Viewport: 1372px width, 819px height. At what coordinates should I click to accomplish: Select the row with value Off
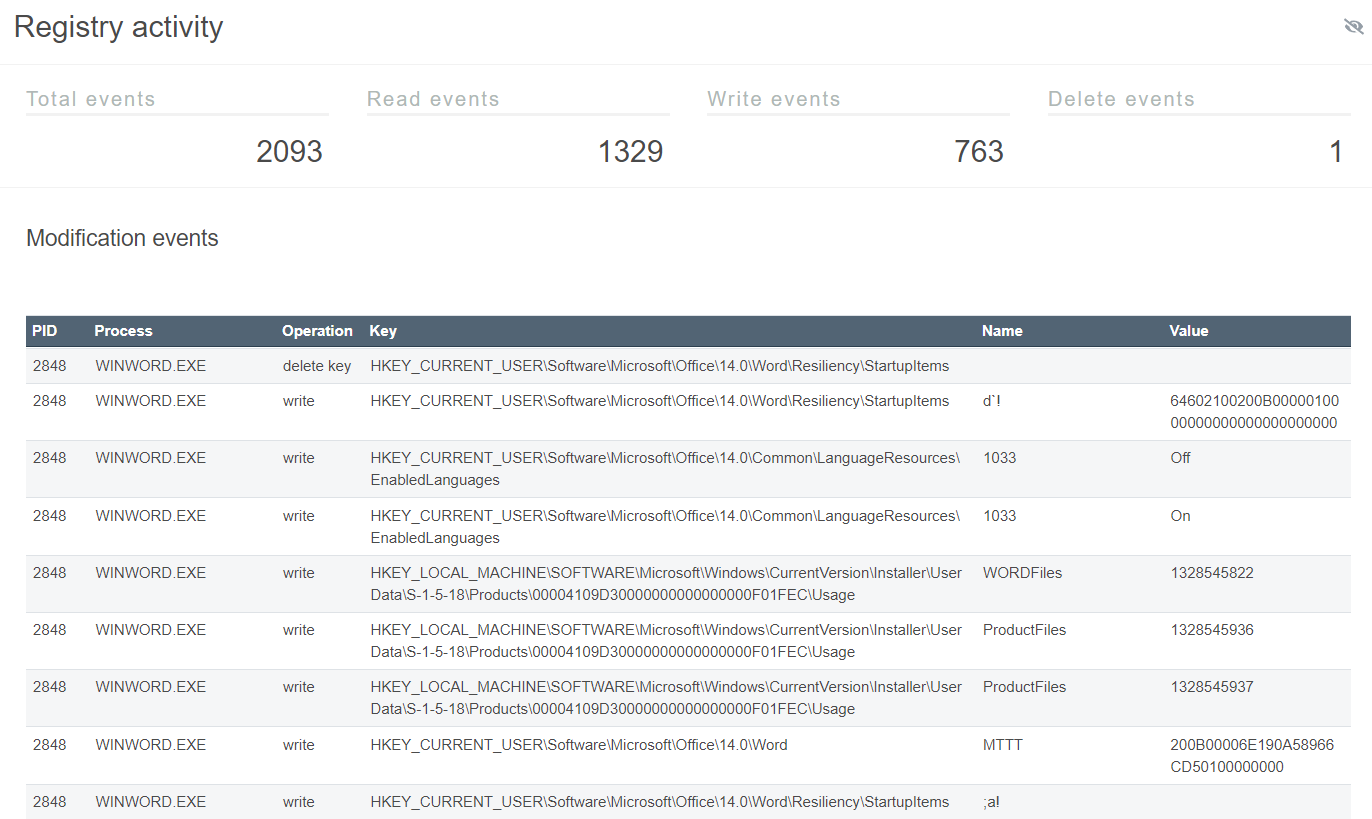(1180, 458)
